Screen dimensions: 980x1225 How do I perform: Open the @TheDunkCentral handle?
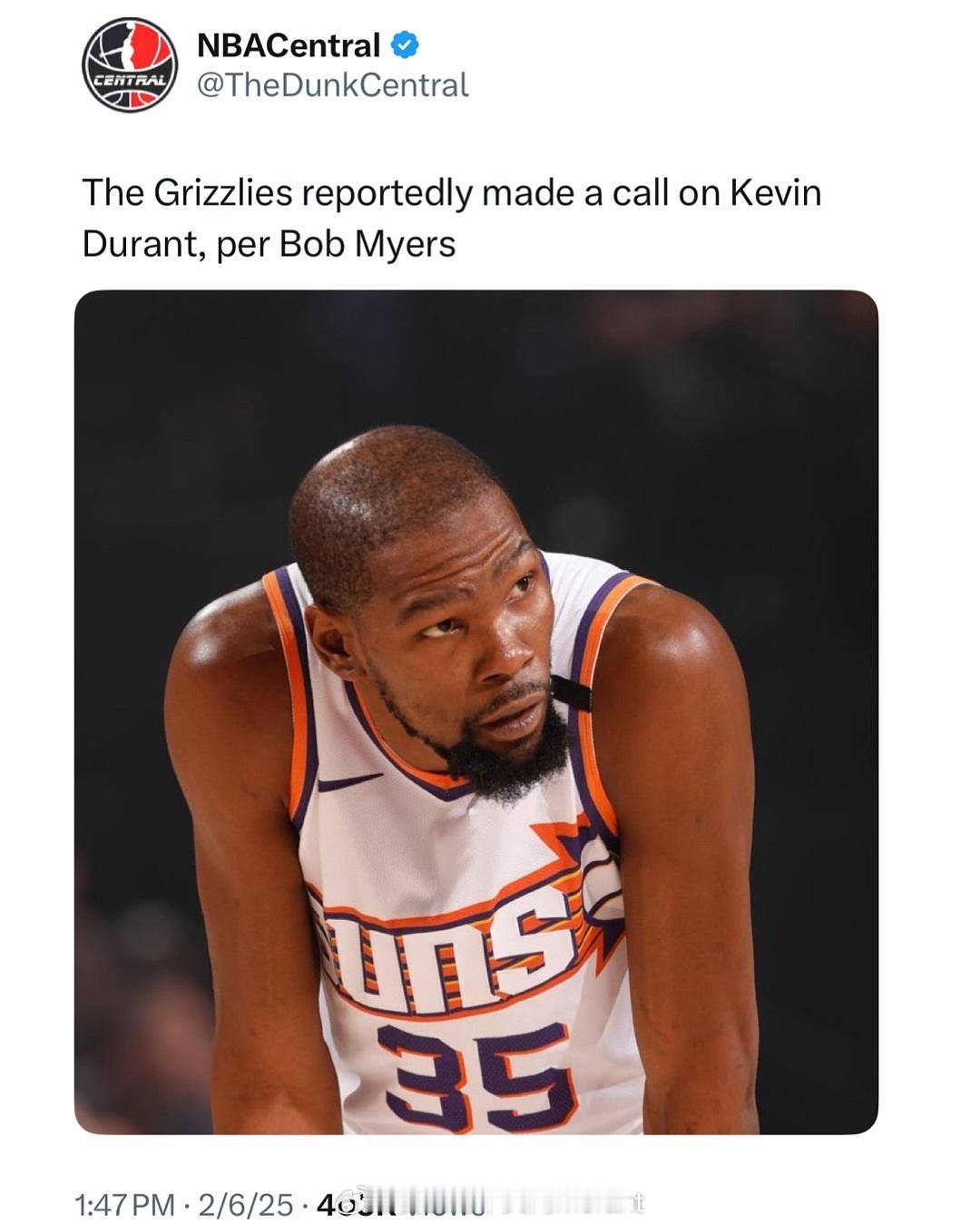coord(332,85)
